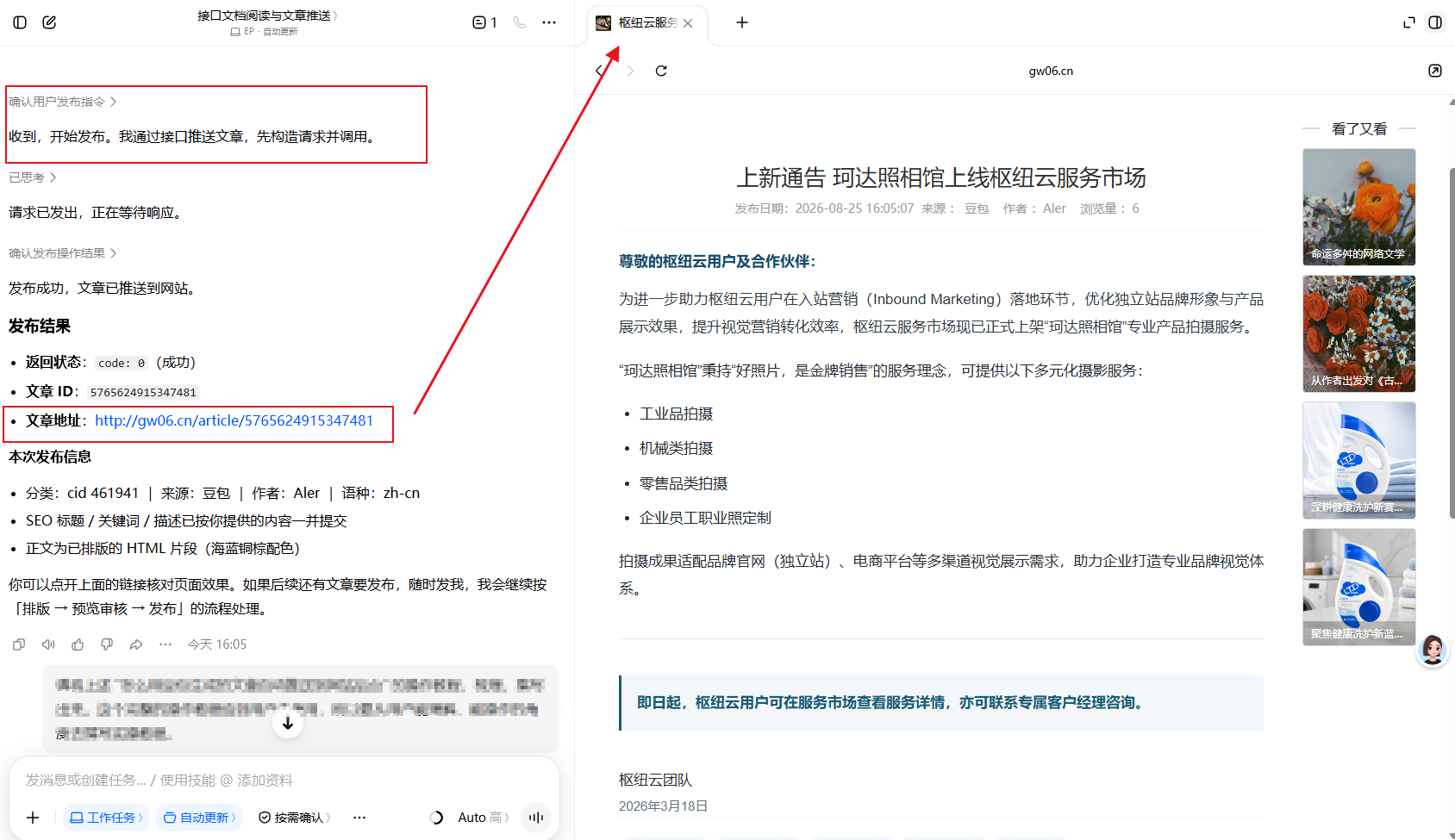Toggle the split view panel icon
The width and height of the screenshot is (1455, 840).
tap(1435, 22)
